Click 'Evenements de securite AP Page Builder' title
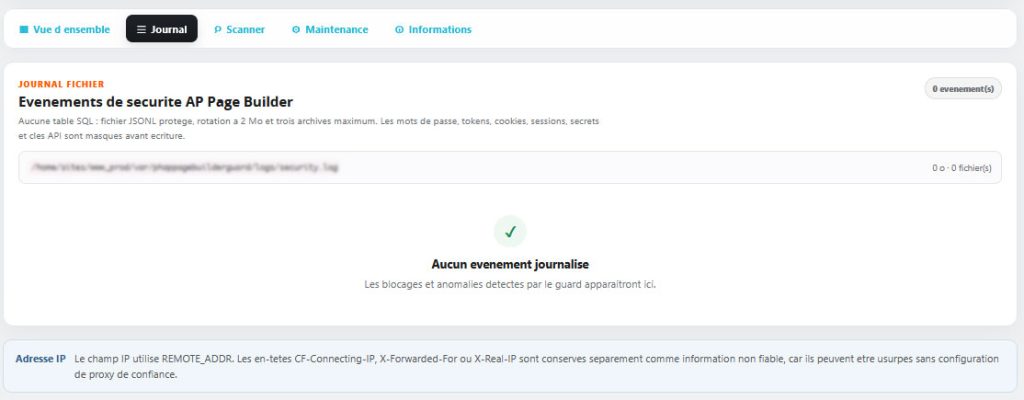The width and height of the screenshot is (1024, 400). (155, 102)
